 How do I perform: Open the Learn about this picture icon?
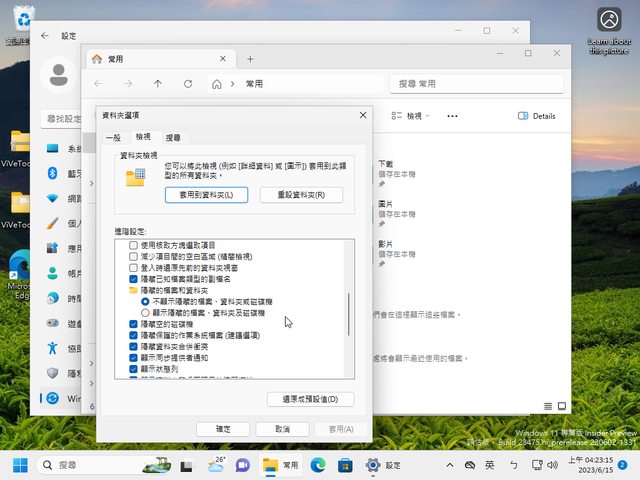tap(609, 21)
